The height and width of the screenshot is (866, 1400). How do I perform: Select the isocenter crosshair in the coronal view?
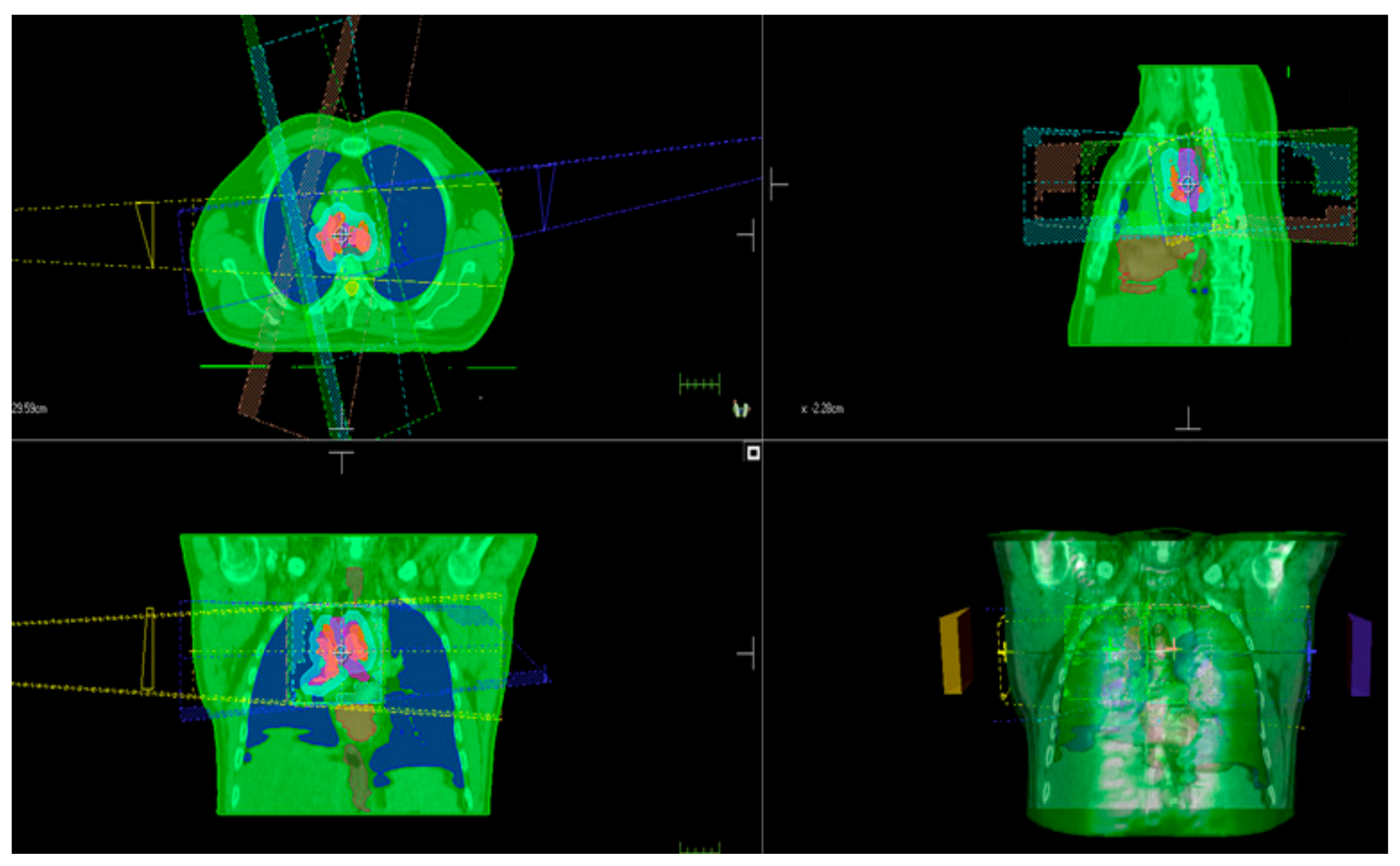pos(342,653)
